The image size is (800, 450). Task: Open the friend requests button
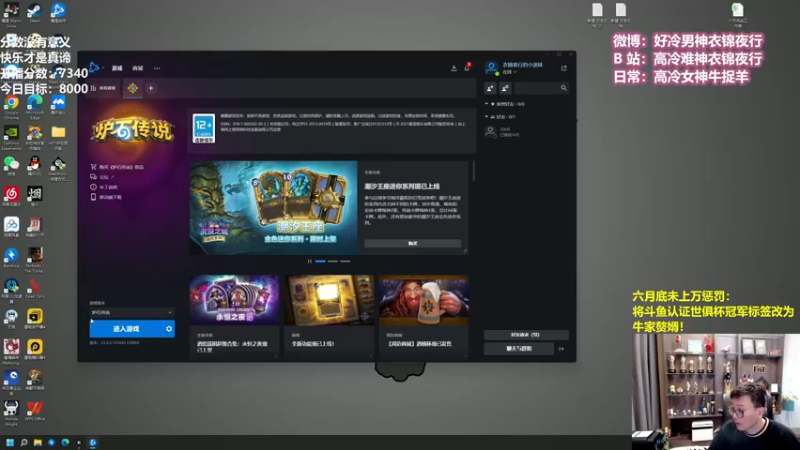point(526,335)
